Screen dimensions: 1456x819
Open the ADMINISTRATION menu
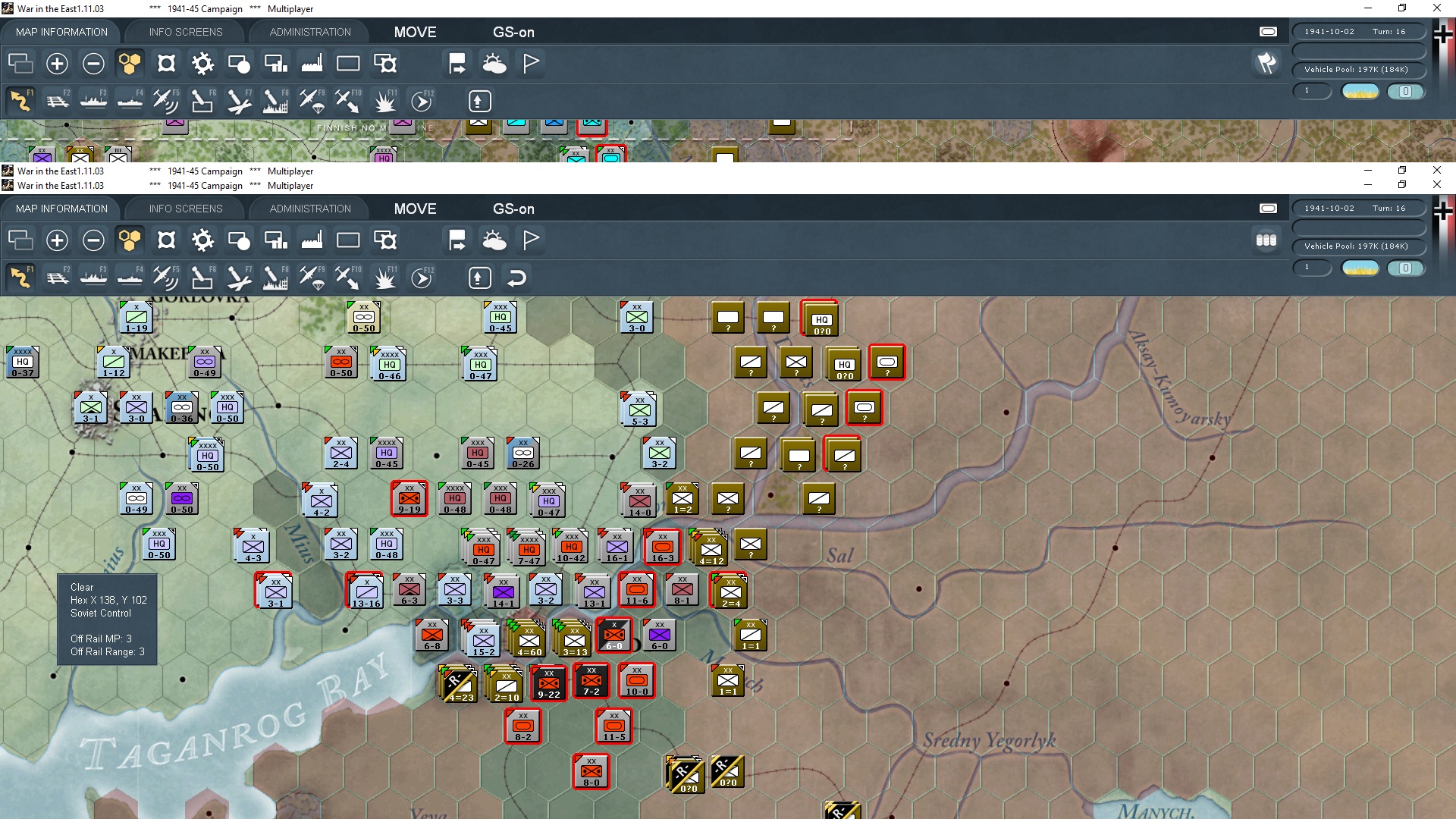click(x=309, y=209)
